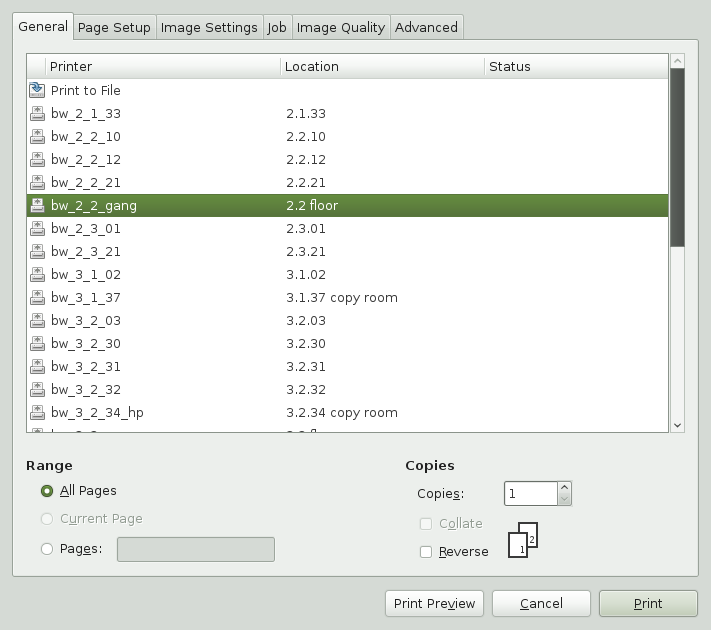
Task: Click printer icon for bw_3_2_32
Action: [37, 390]
